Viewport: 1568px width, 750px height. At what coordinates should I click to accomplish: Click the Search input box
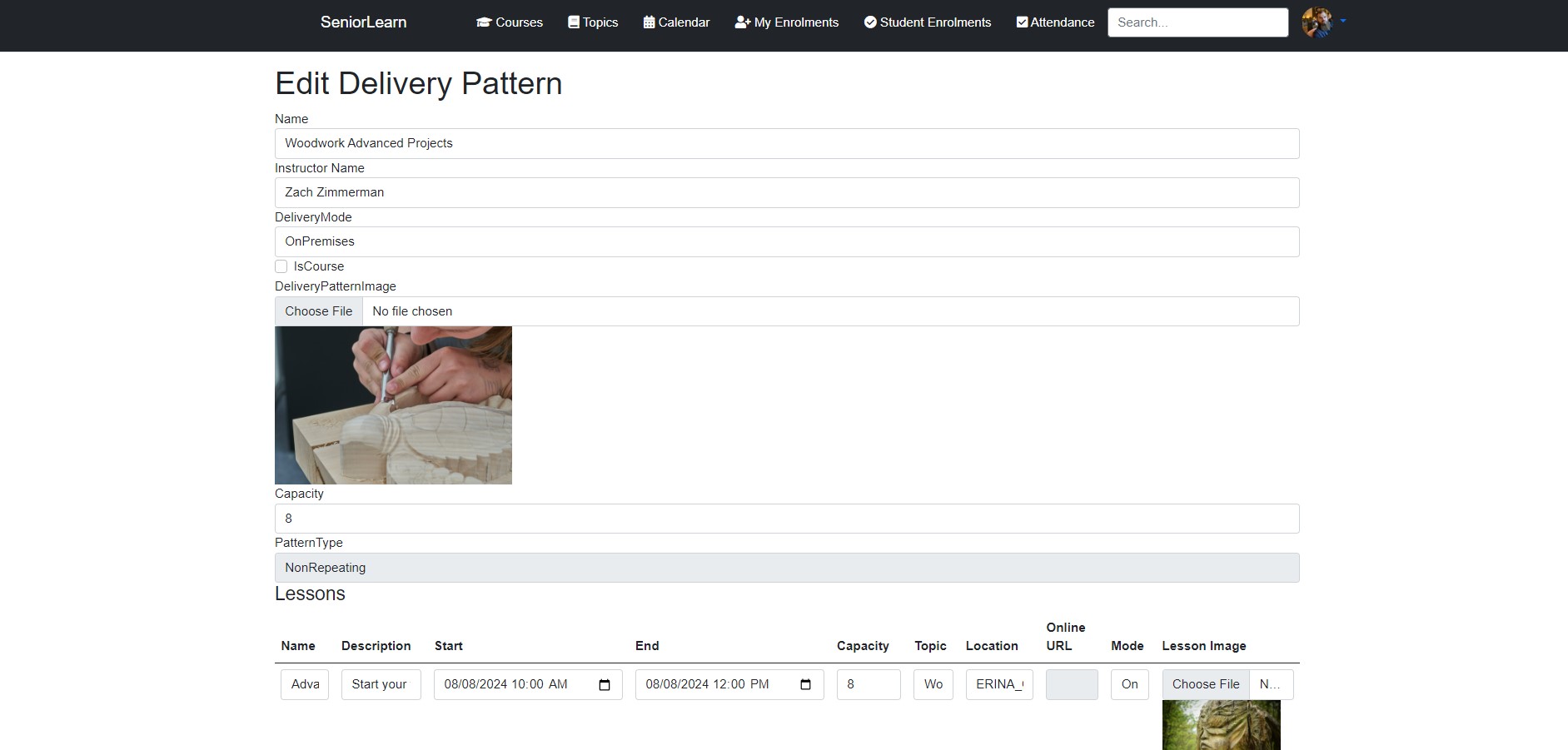[1197, 22]
